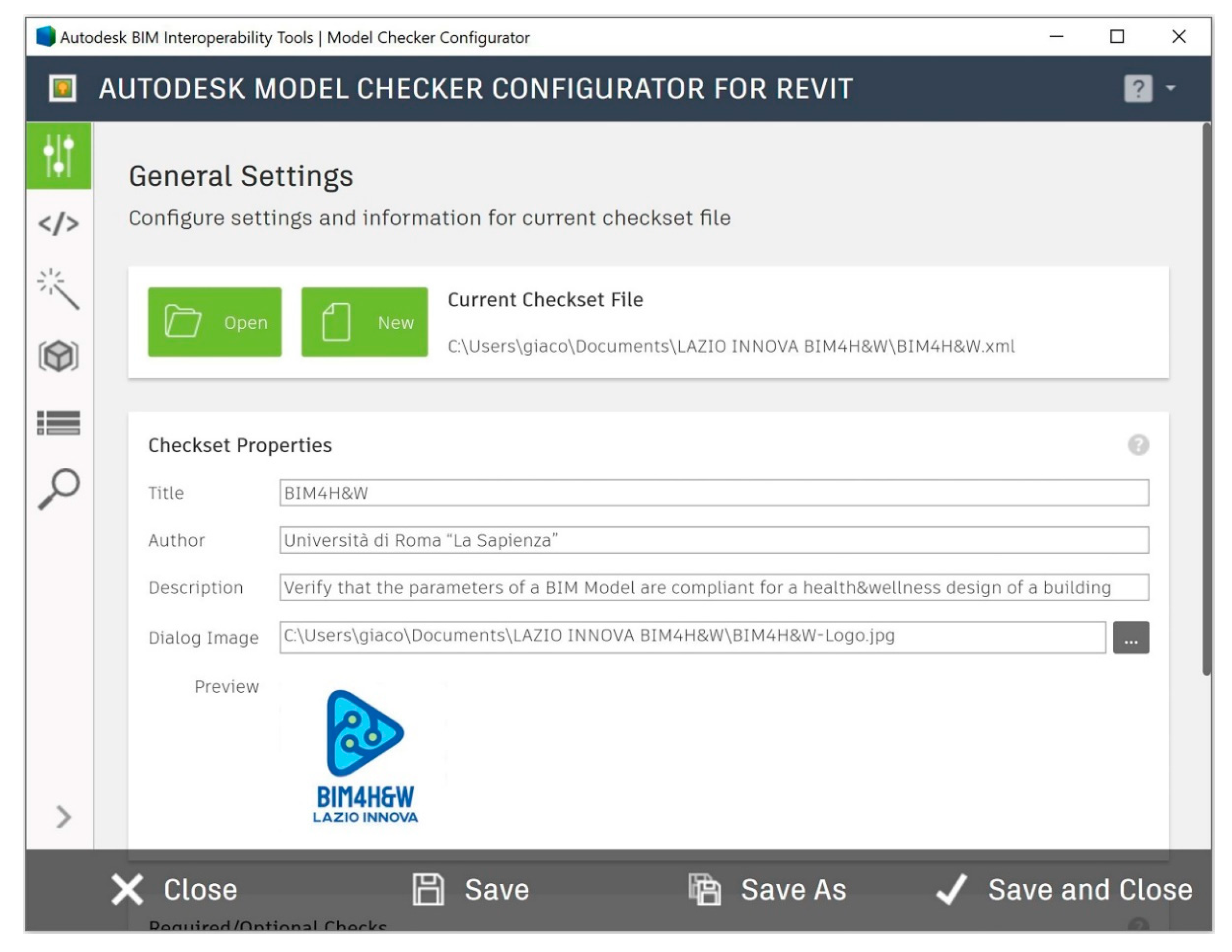Screen dimensions: 1232x952
Task: Open the 3D cube sidebar section
Action: (x=59, y=356)
